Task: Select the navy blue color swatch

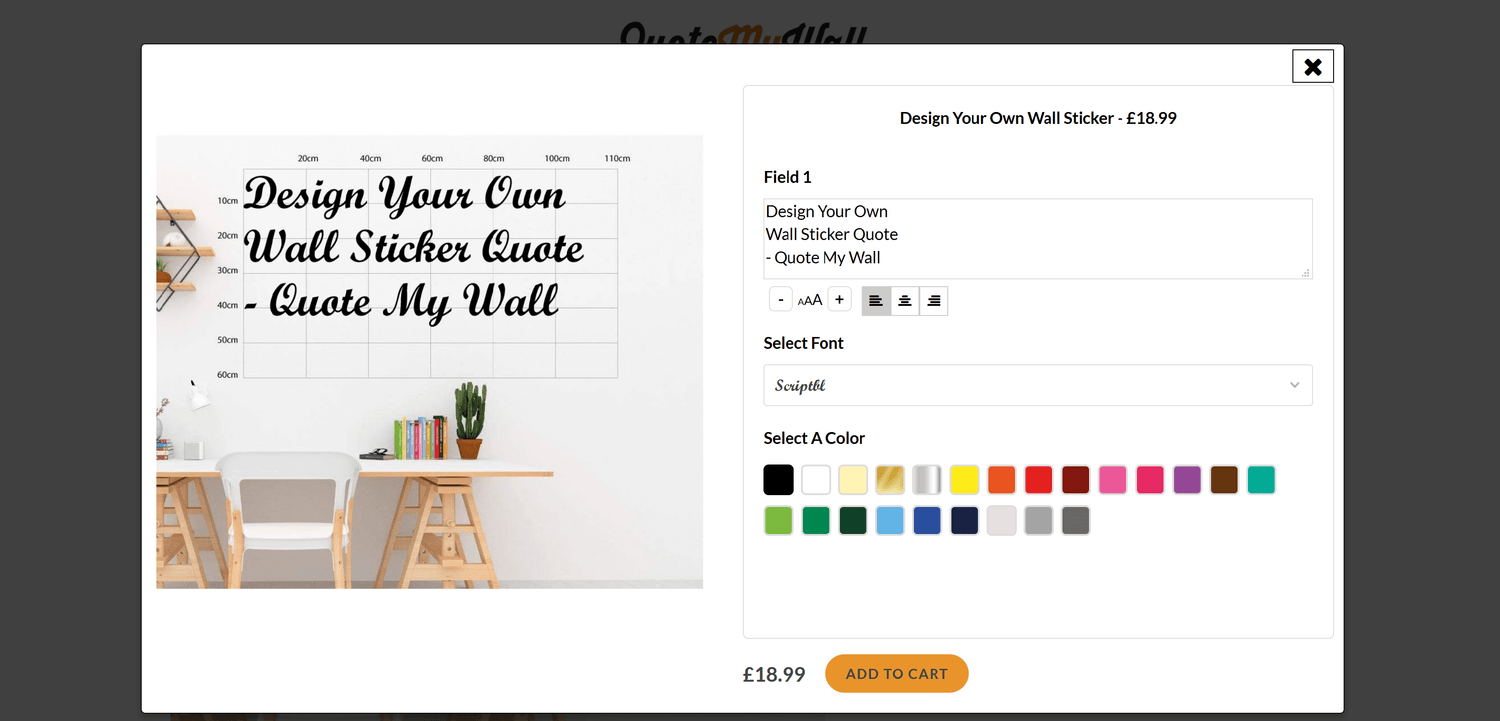Action: pyautogui.click(x=964, y=520)
